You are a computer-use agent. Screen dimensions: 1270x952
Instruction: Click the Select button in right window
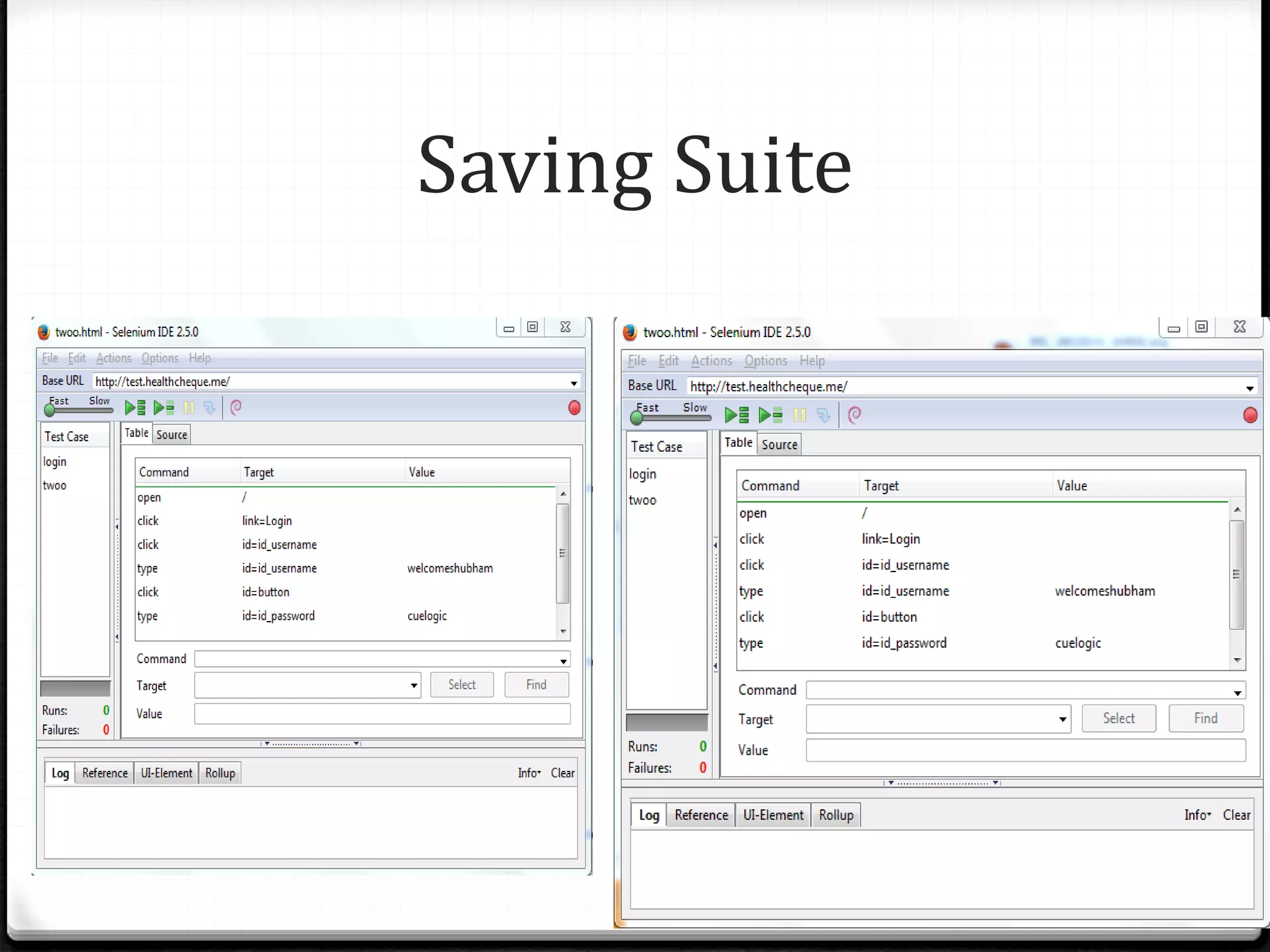pos(1119,718)
